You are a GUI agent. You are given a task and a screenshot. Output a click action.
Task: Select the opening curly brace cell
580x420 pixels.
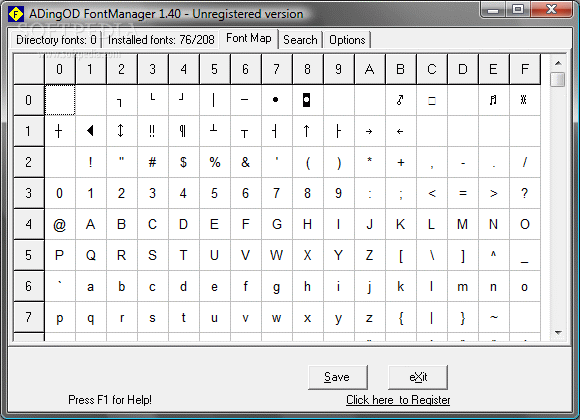point(401,317)
